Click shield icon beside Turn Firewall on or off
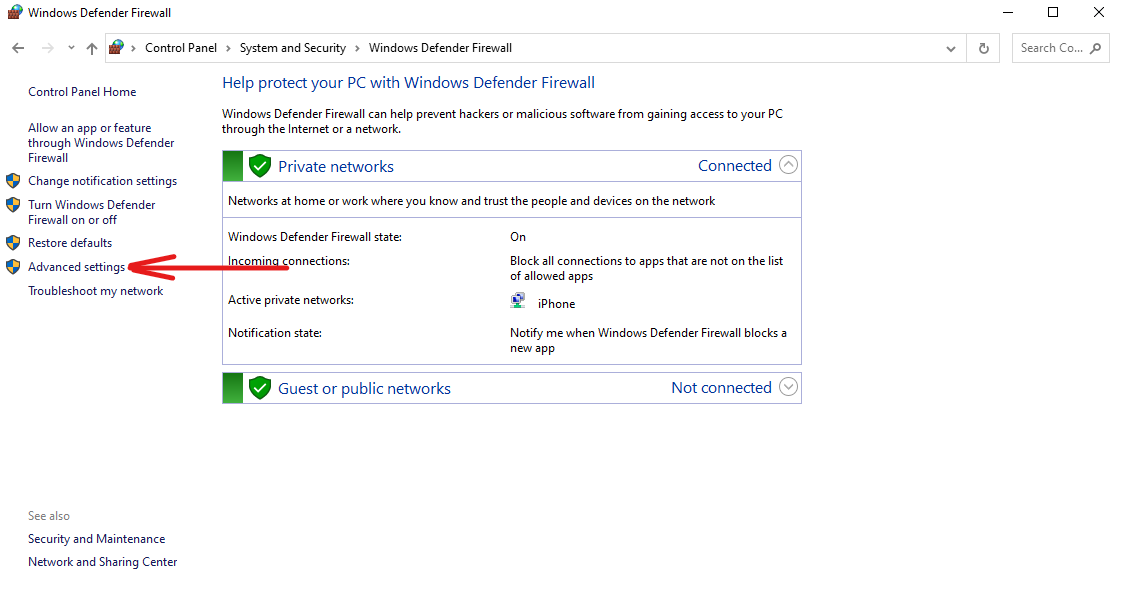 [13, 204]
